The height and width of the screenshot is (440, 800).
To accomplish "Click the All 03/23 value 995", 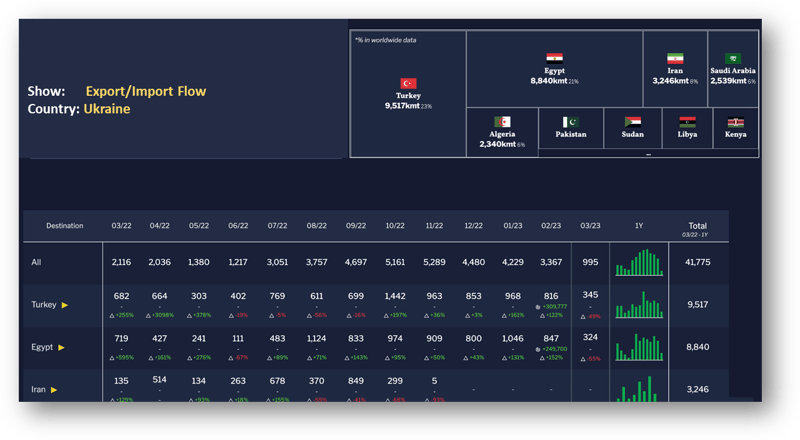I will [590, 262].
